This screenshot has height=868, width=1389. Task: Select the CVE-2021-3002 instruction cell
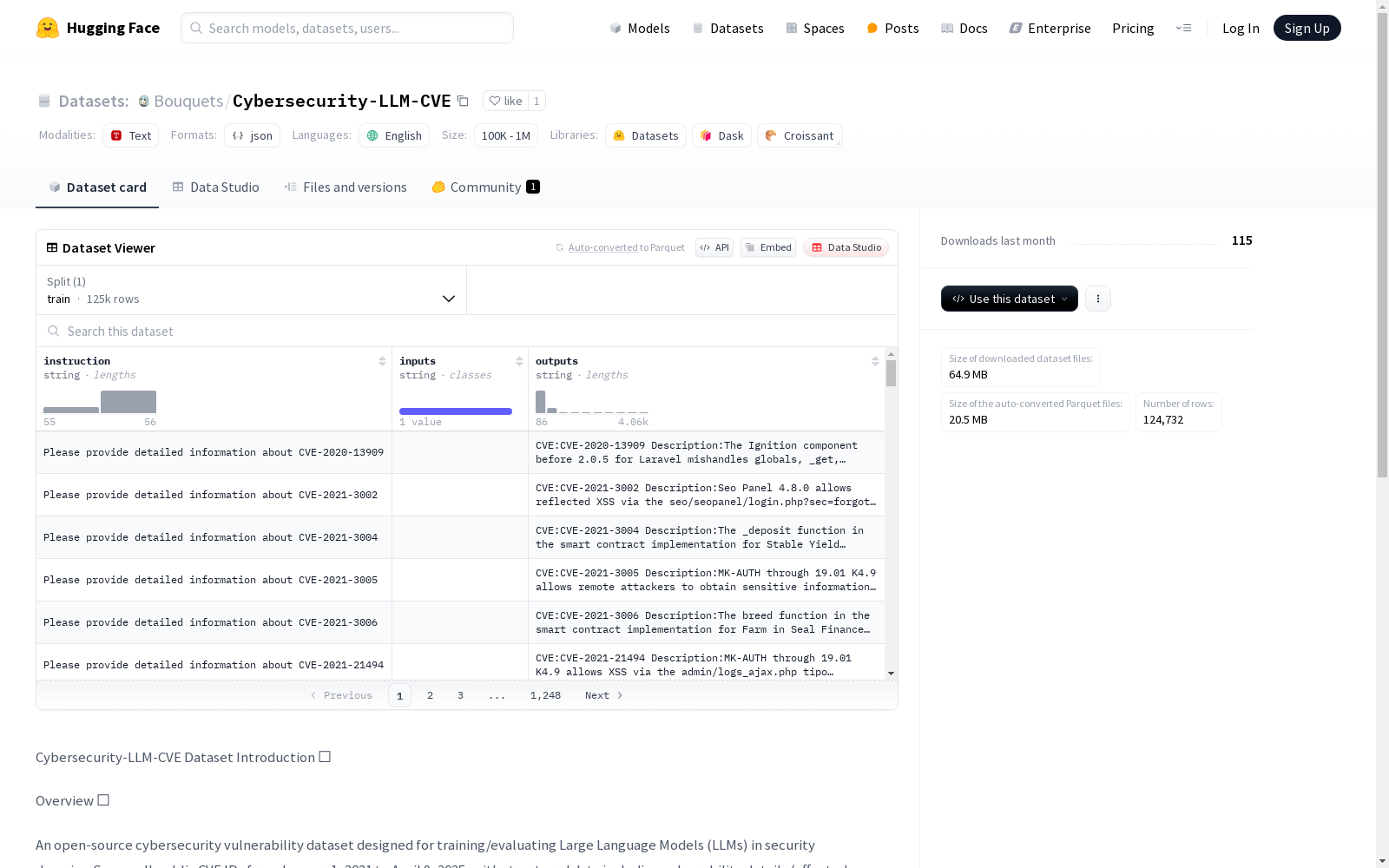214,495
